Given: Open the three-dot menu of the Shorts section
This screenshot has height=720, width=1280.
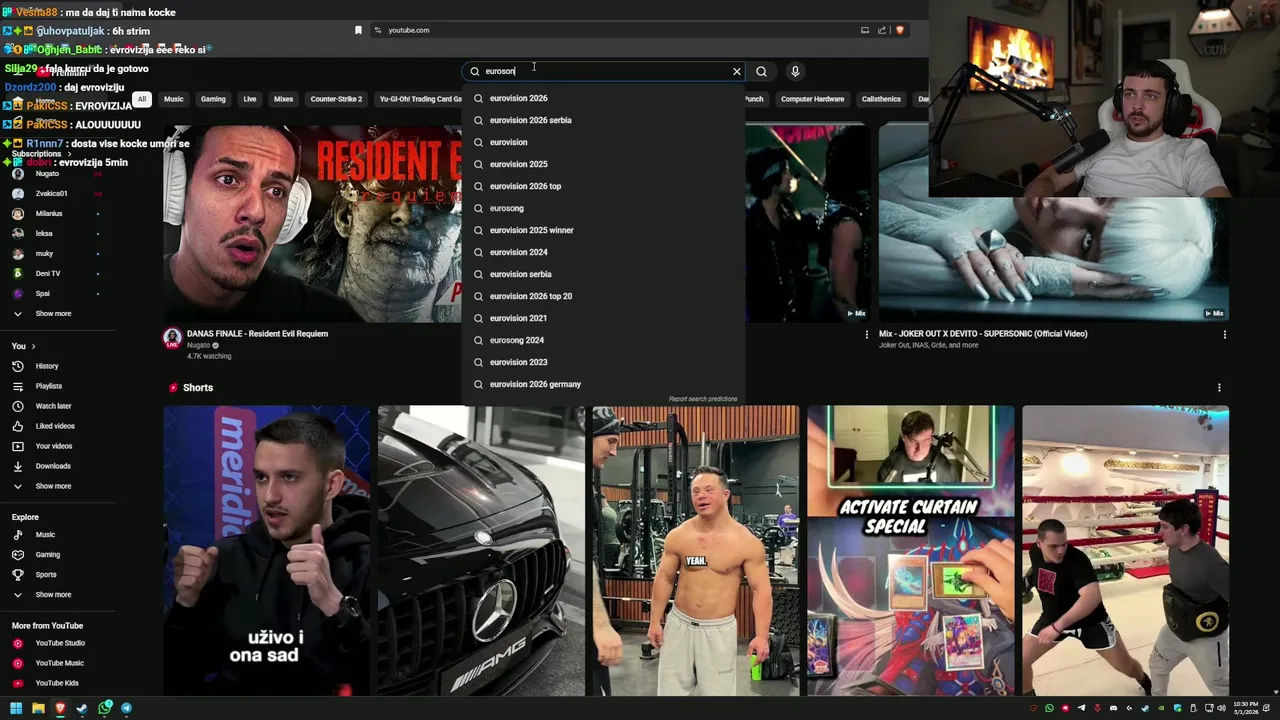Looking at the screenshot, I should point(1218,388).
